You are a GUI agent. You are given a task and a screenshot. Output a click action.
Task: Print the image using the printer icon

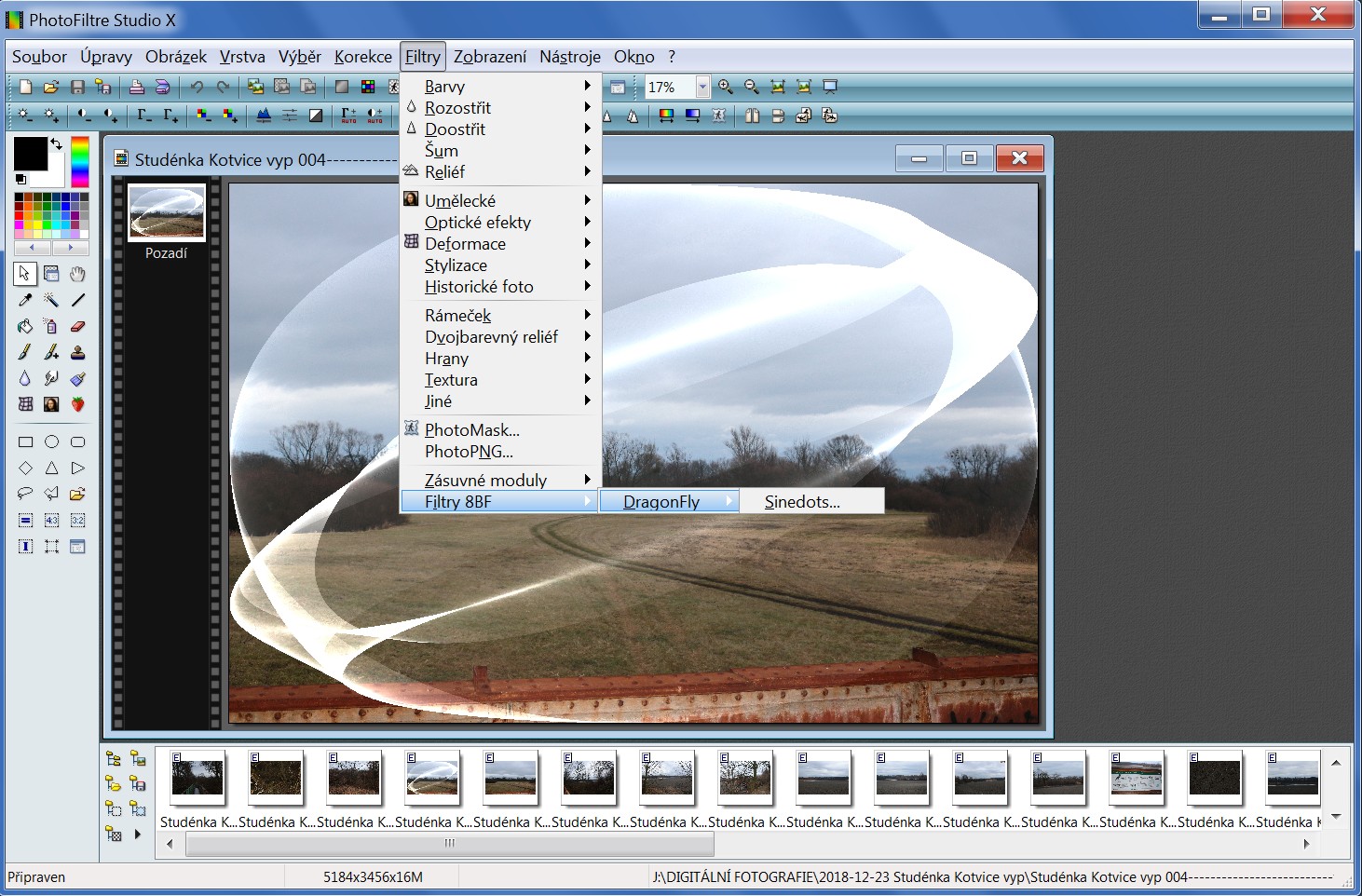click(137, 87)
